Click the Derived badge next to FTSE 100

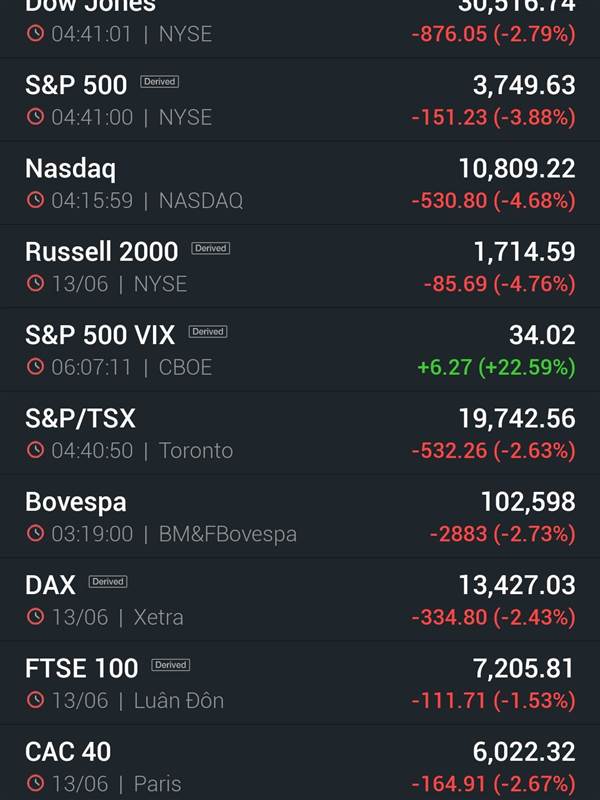point(170,665)
